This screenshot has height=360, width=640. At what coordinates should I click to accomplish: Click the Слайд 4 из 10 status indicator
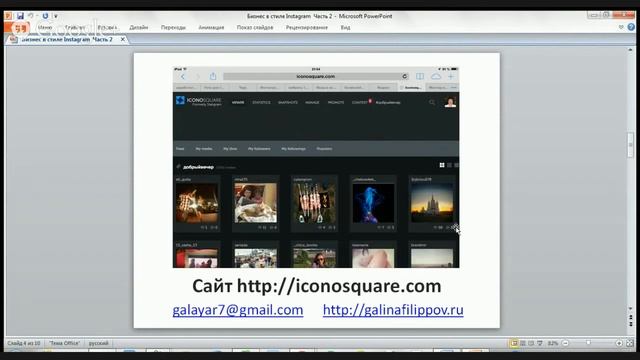click(x=24, y=343)
